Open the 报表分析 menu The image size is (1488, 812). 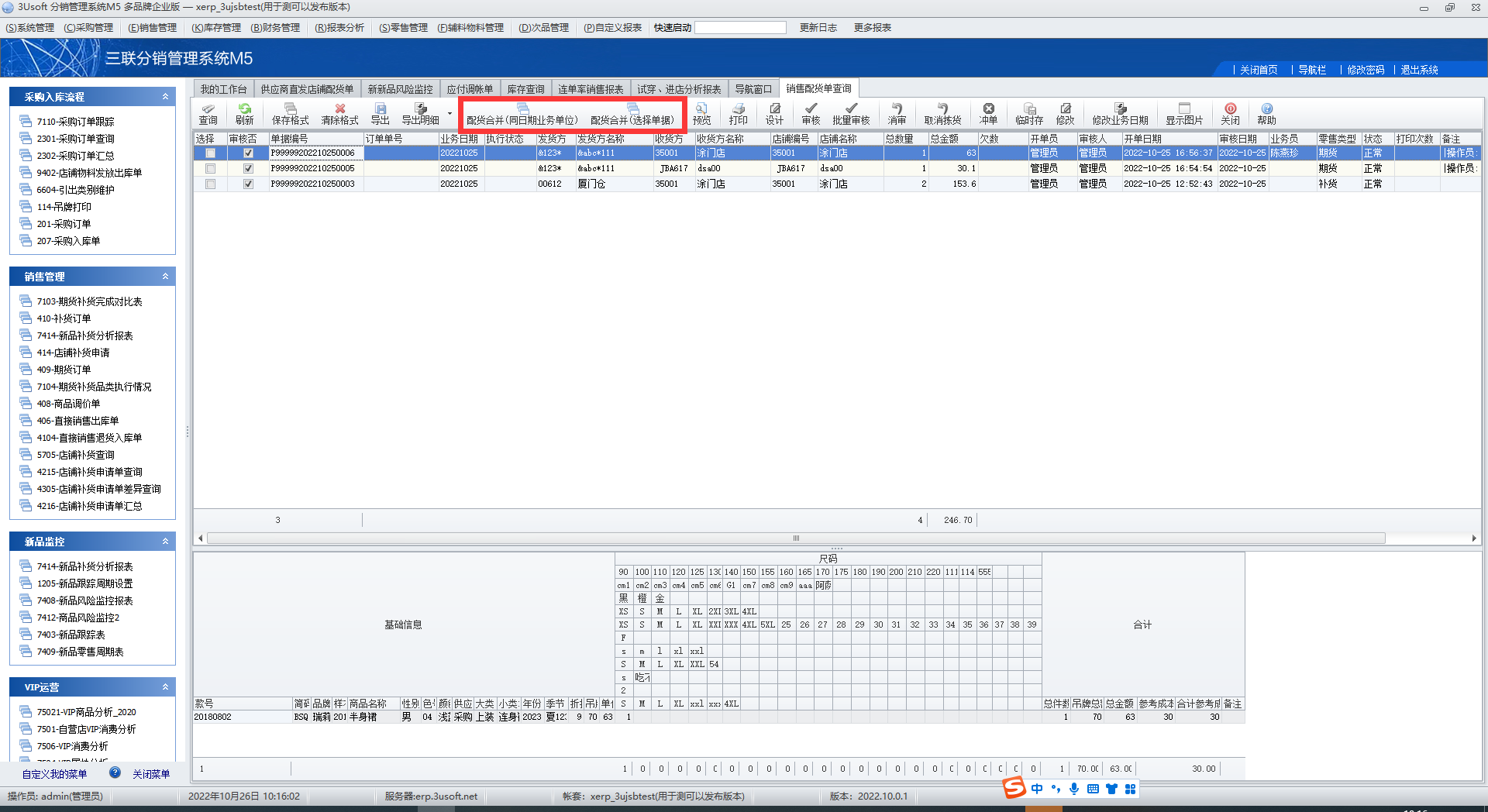point(339,28)
